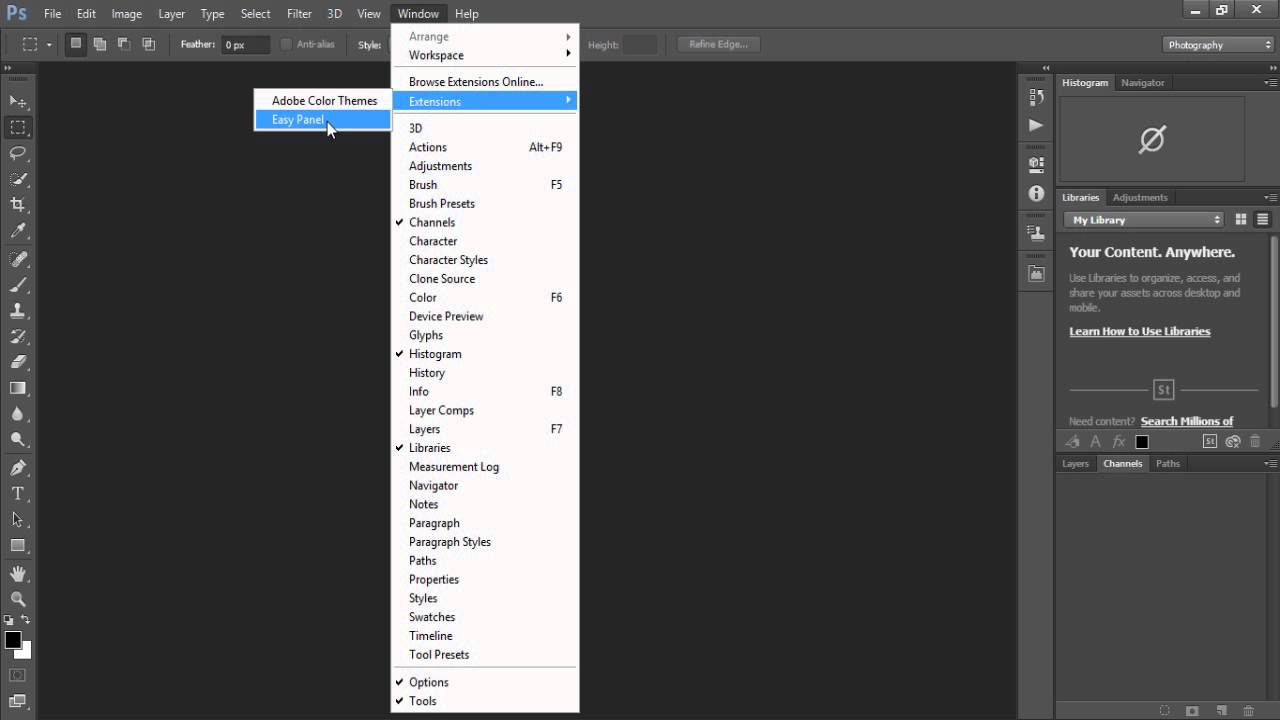Image resolution: width=1280 pixels, height=720 pixels.
Task: Select the Lasso tool
Action: pos(18,153)
